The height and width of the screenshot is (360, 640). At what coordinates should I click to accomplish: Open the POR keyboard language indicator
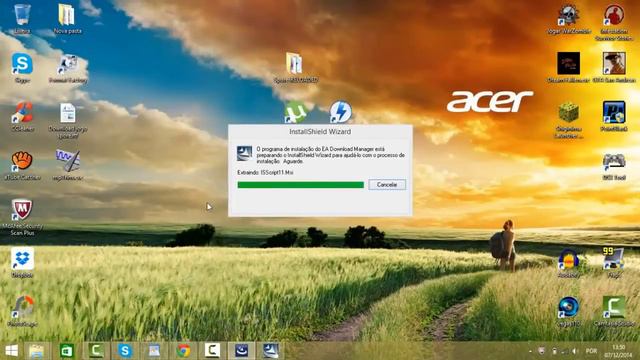(591, 351)
